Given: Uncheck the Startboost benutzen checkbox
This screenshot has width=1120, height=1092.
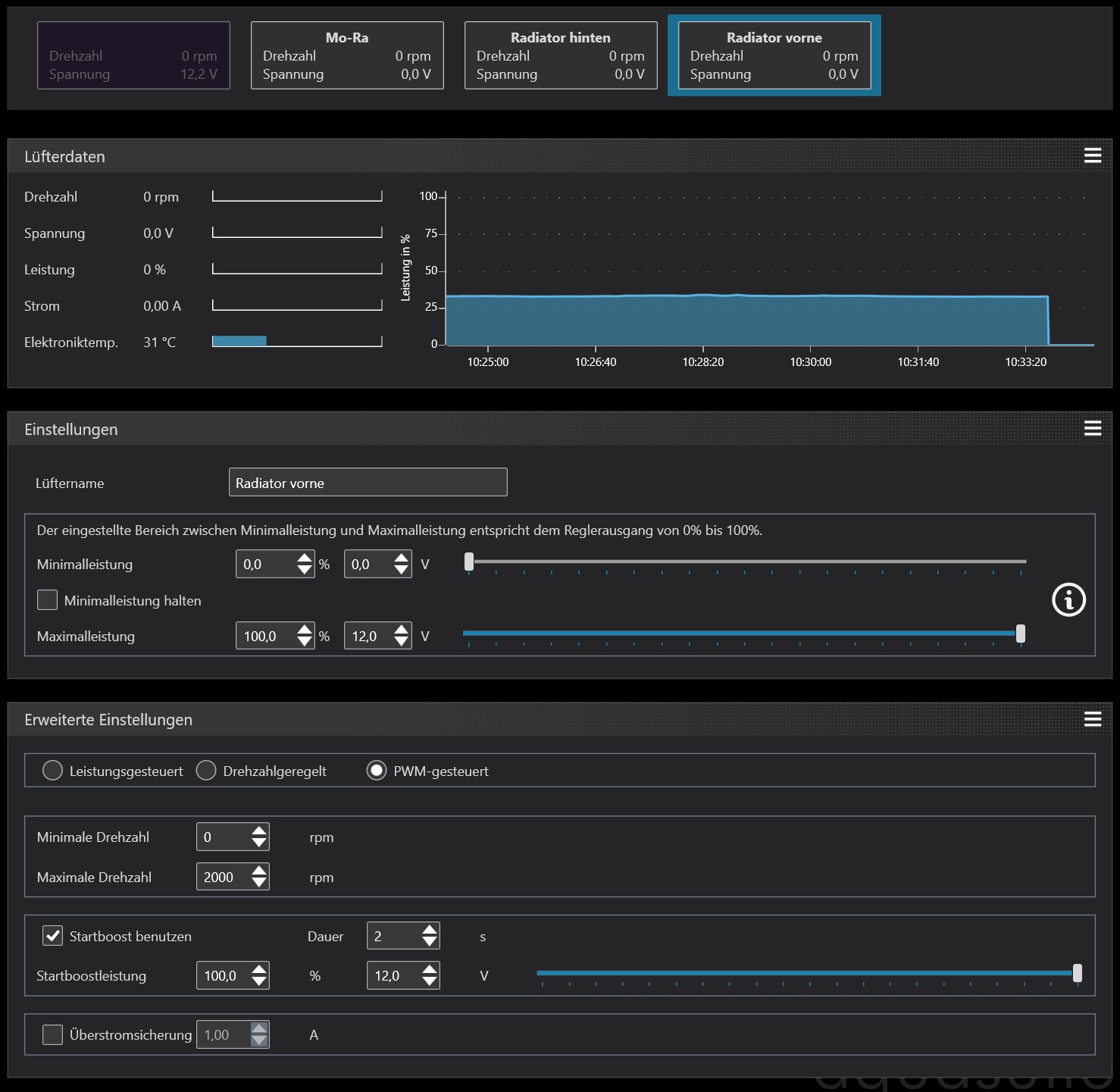Looking at the screenshot, I should (53, 936).
